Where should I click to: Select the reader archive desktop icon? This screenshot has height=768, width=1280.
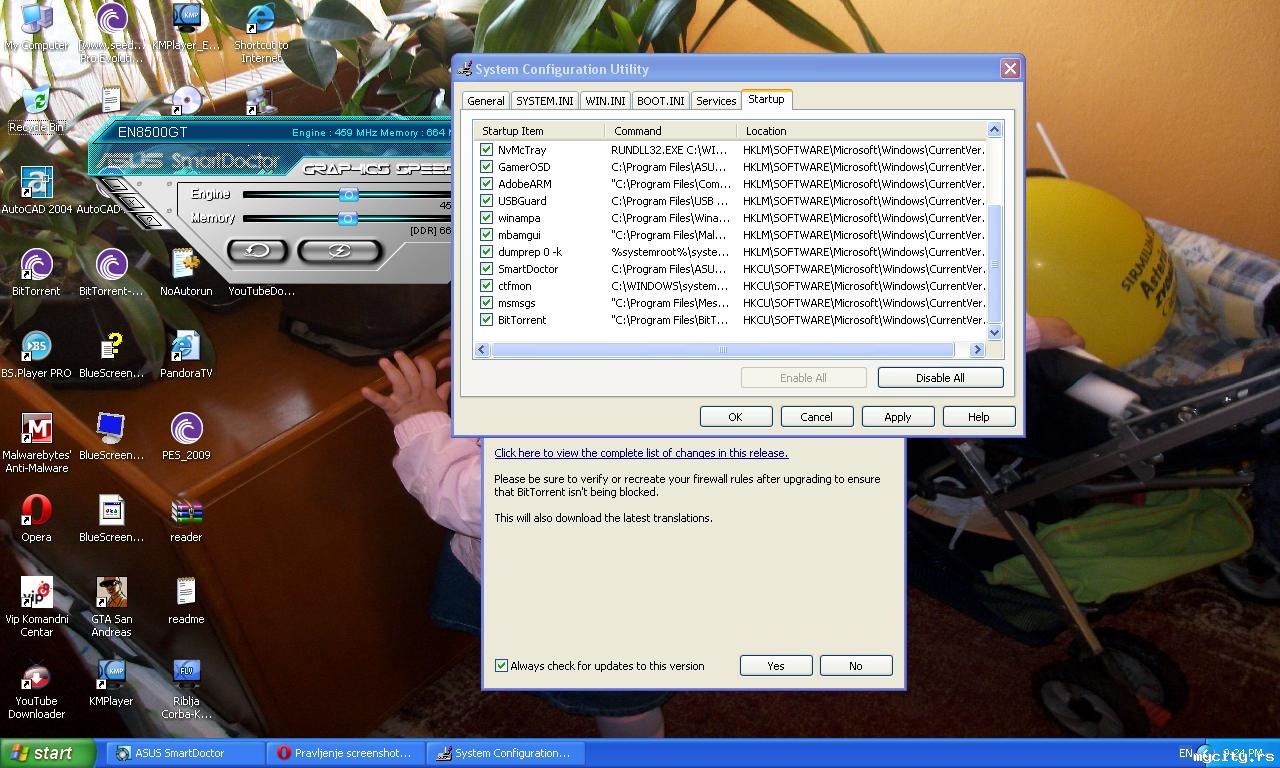[186, 518]
